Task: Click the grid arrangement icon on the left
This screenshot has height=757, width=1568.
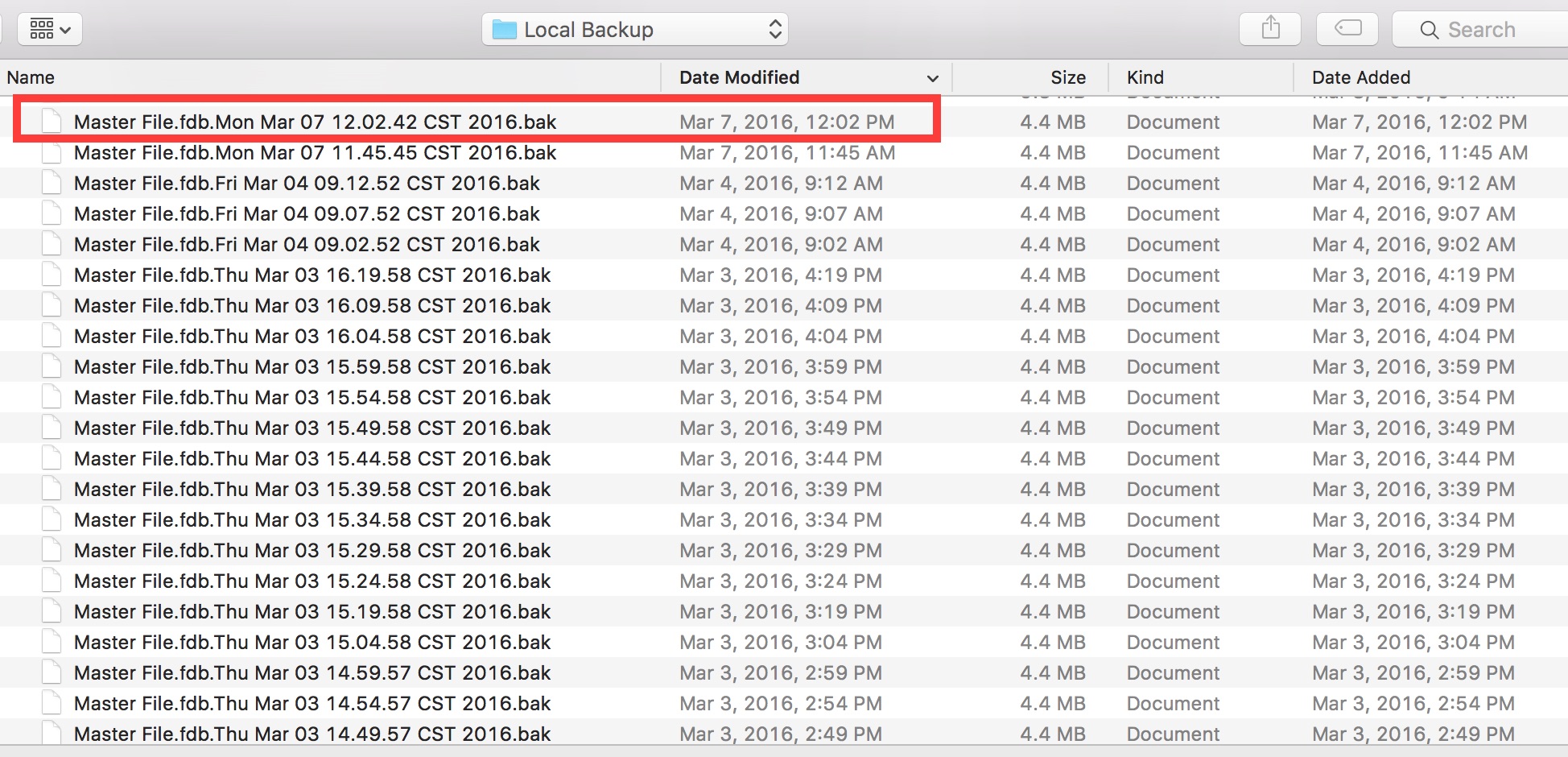Action: tap(40, 28)
